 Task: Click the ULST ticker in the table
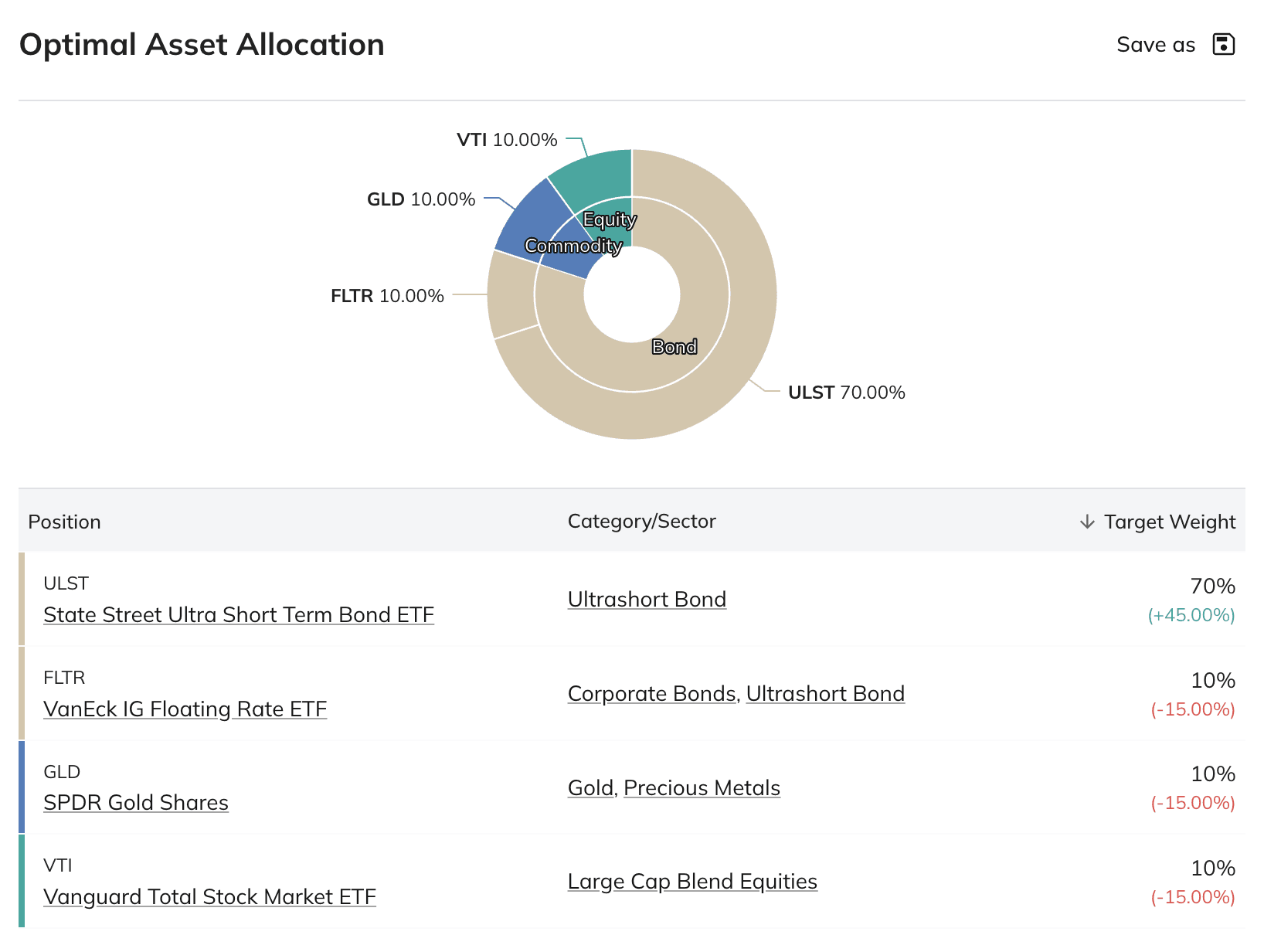pyautogui.click(x=66, y=583)
